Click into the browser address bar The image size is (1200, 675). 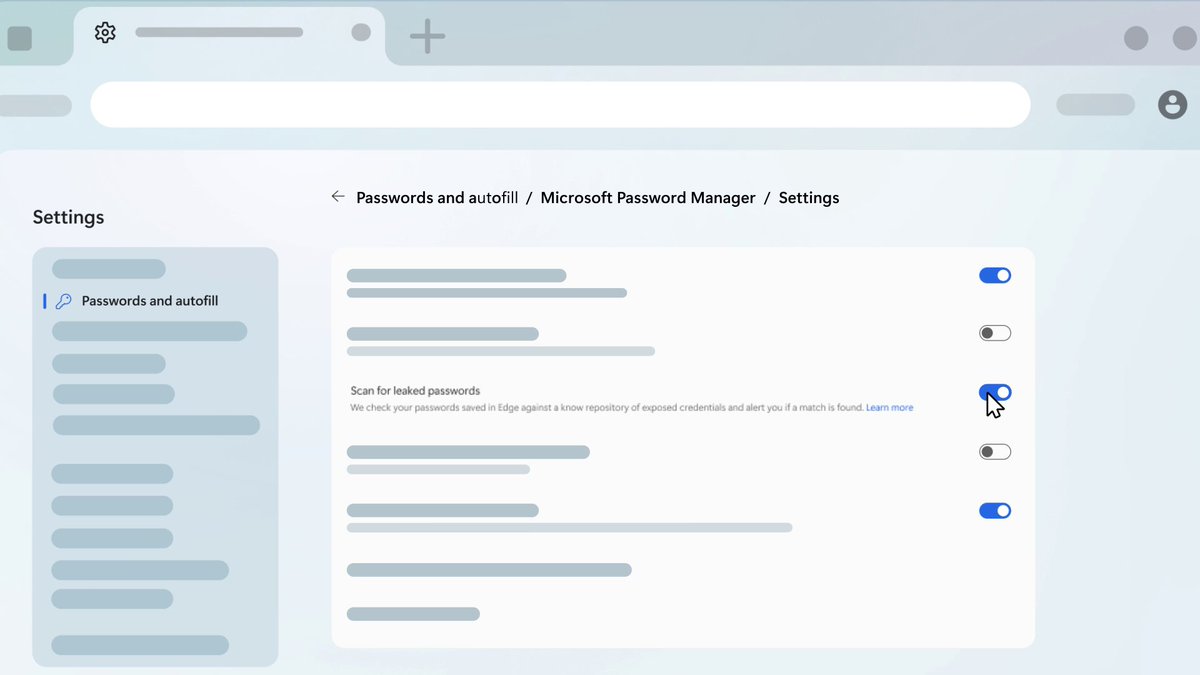(560, 105)
